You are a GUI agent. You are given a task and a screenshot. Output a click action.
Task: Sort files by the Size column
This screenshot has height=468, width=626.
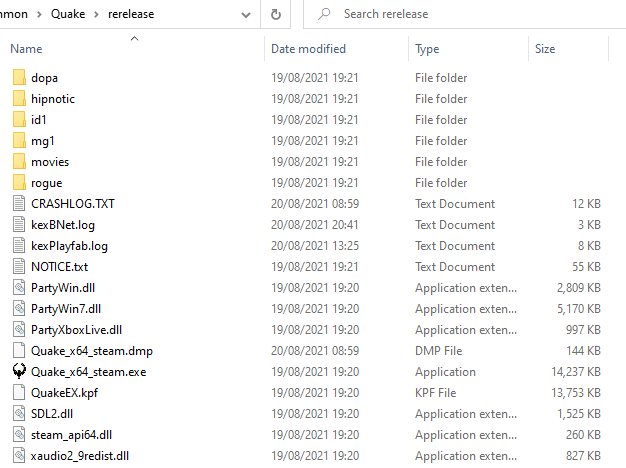click(x=545, y=49)
